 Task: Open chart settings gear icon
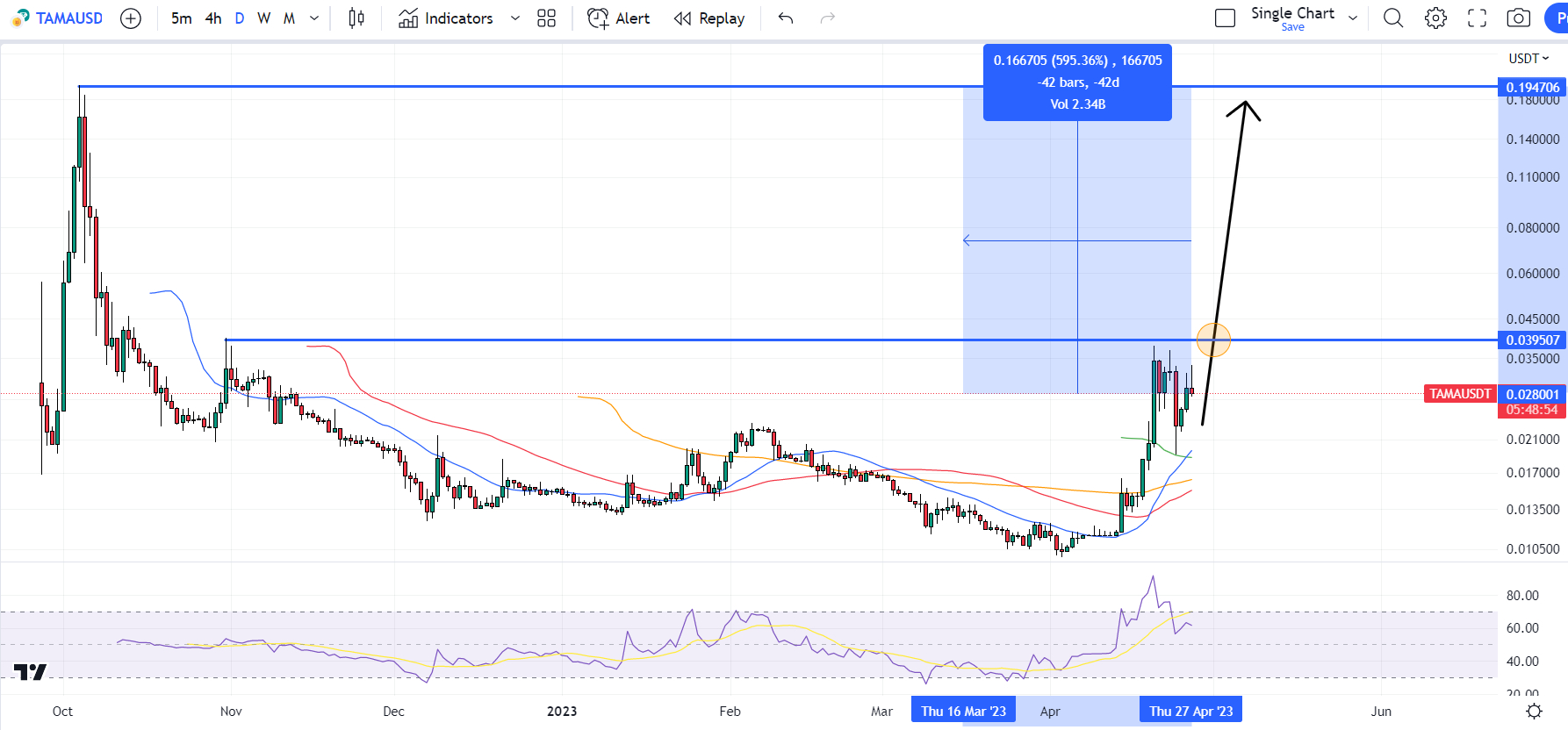coord(1435,18)
